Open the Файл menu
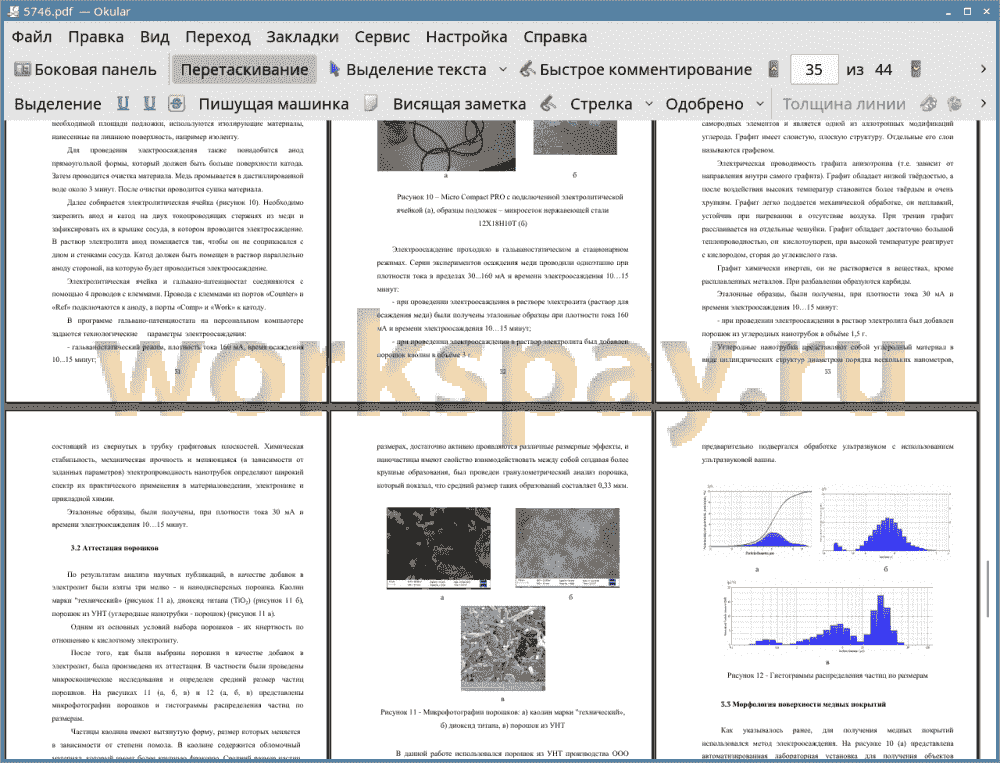 (x=32, y=37)
